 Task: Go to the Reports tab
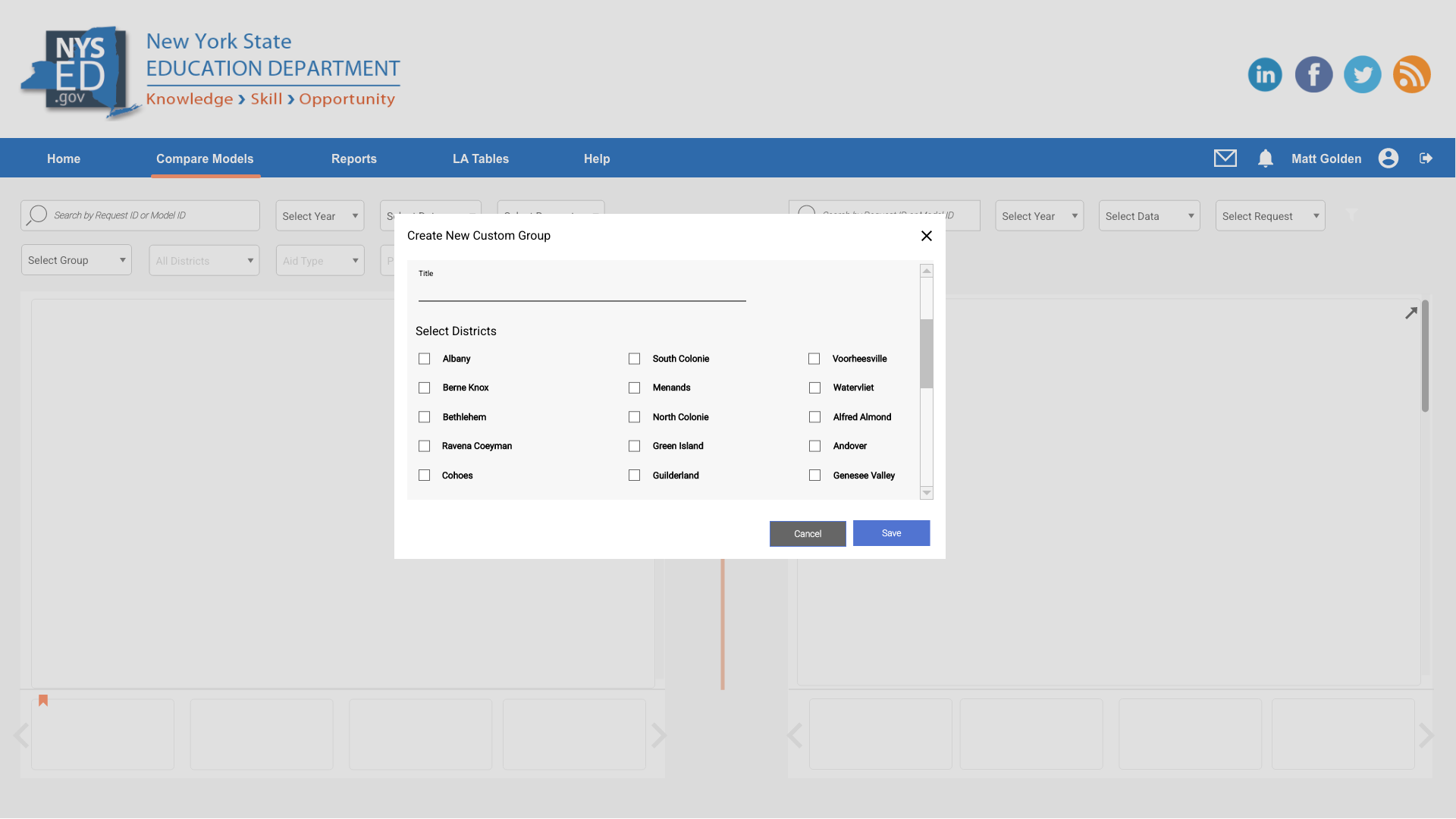tap(353, 158)
